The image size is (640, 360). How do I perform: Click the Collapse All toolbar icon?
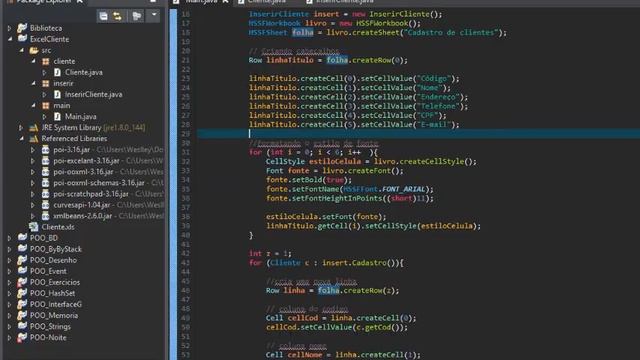click(103, 16)
